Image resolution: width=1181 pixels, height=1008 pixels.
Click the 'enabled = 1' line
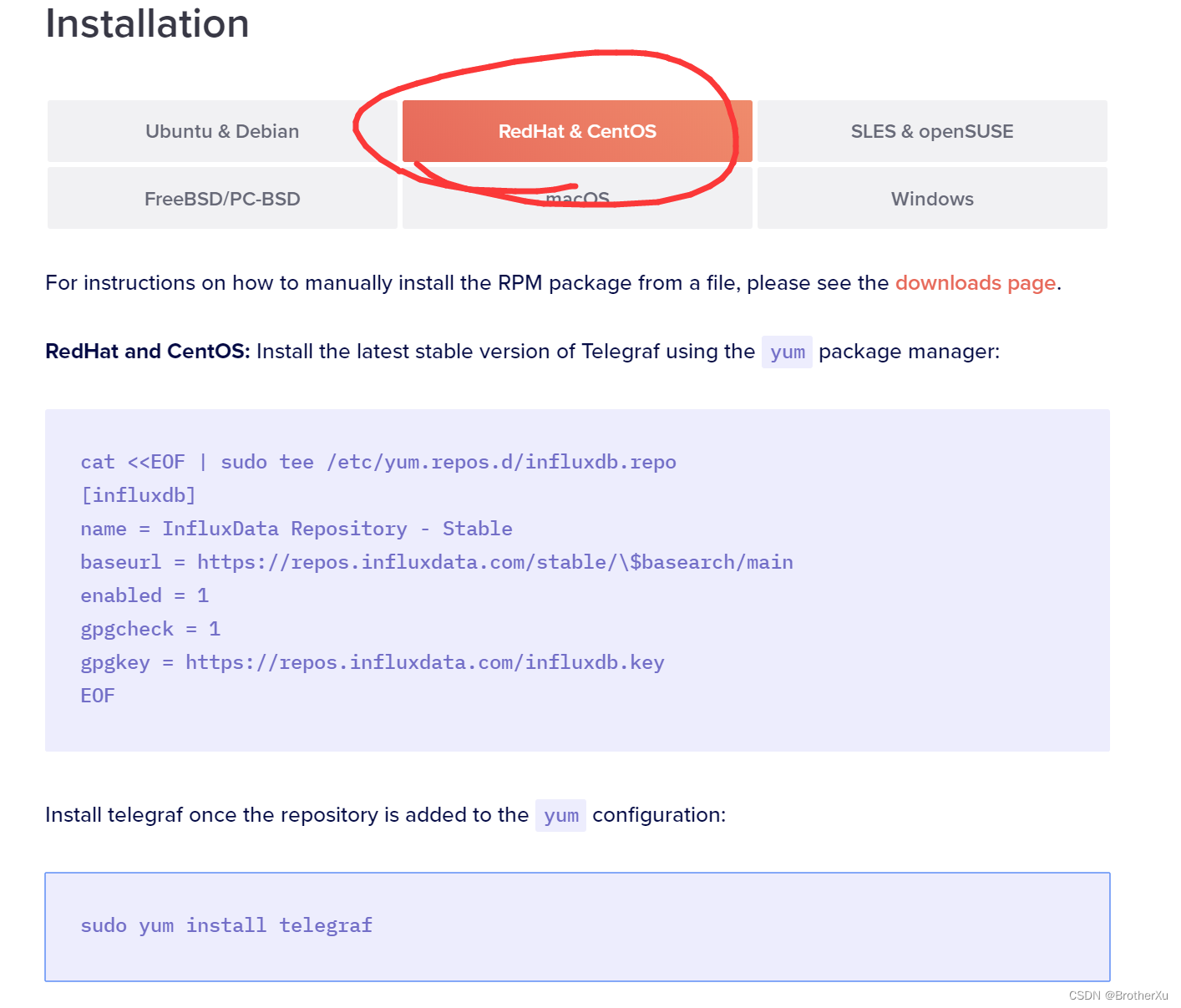[144, 595]
